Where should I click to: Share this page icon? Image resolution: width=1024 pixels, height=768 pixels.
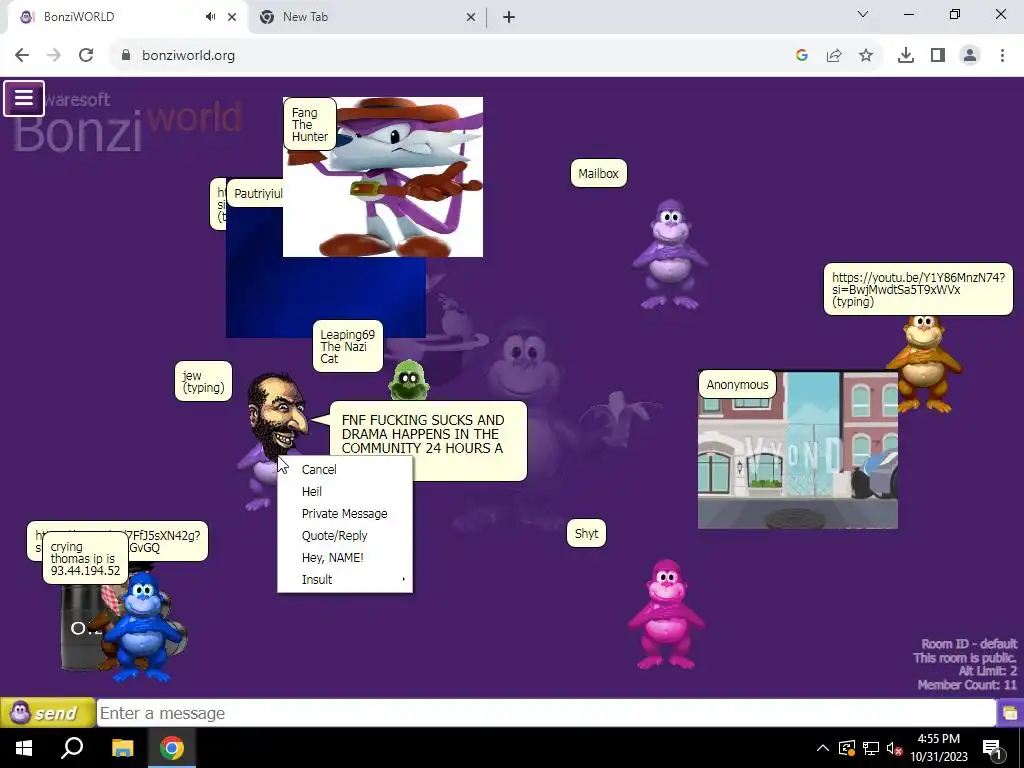pos(834,56)
